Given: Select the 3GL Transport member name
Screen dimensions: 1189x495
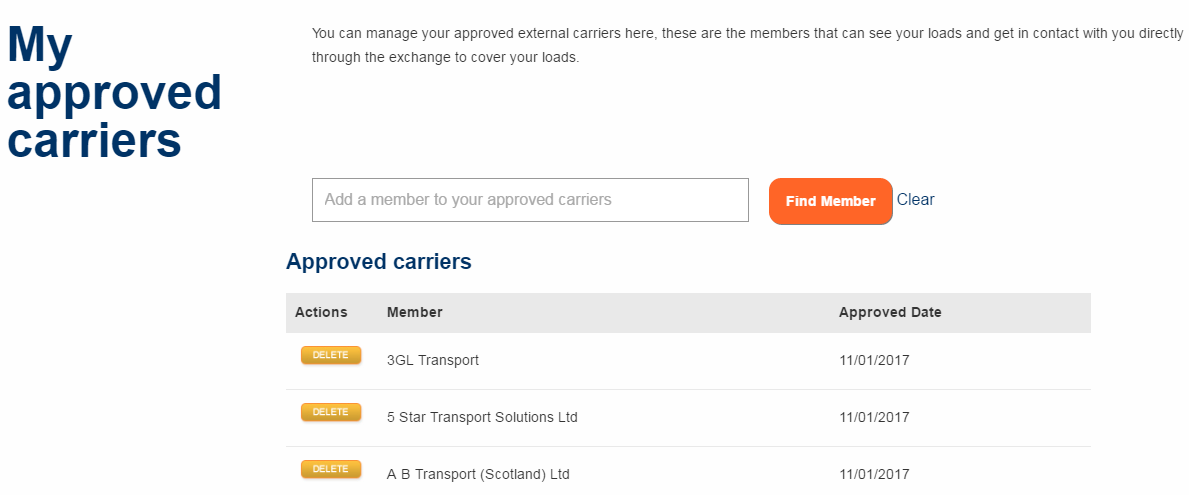Looking at the screenshot, I should tap(432, 360).
